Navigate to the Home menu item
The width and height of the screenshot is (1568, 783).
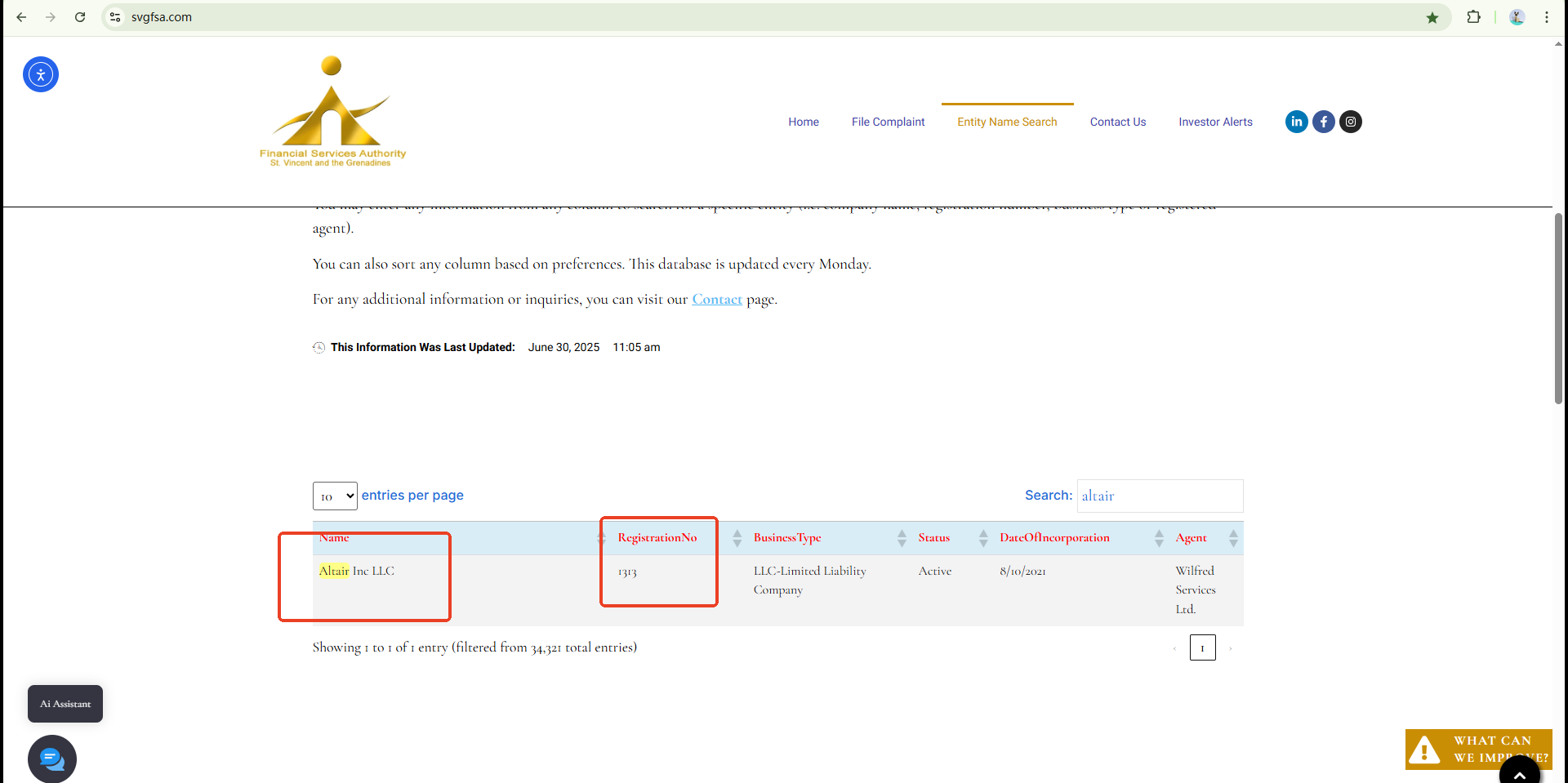pyautogui.click(x=803, y=122)
